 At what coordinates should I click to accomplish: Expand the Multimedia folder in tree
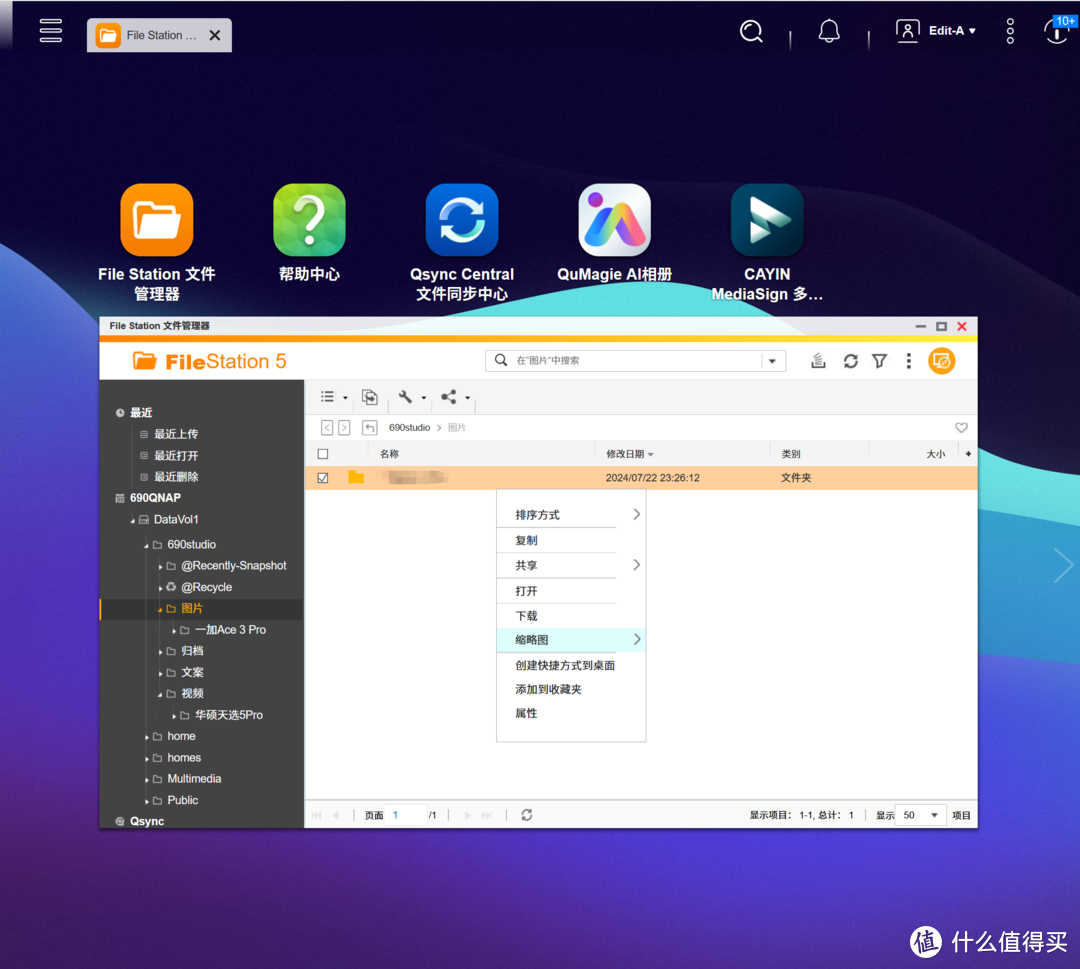click(146, 779)
